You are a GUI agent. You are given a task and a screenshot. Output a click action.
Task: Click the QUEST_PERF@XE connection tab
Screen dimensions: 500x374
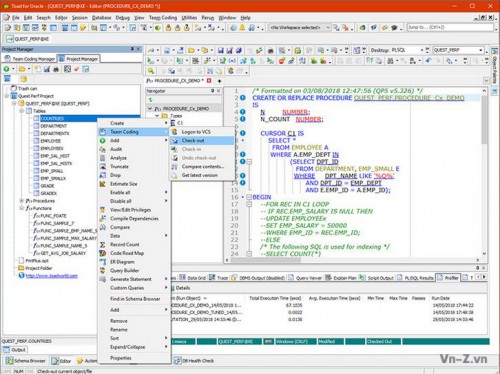click(x=28, y=39)
